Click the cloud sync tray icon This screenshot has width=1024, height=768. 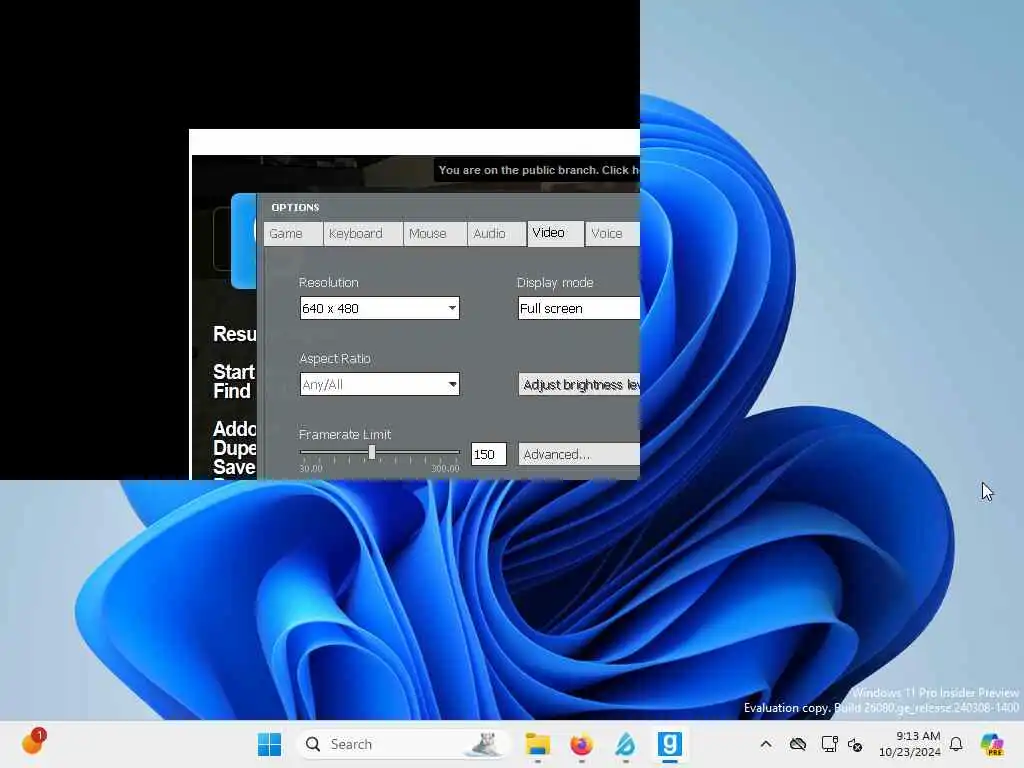[x=797, y=744]
